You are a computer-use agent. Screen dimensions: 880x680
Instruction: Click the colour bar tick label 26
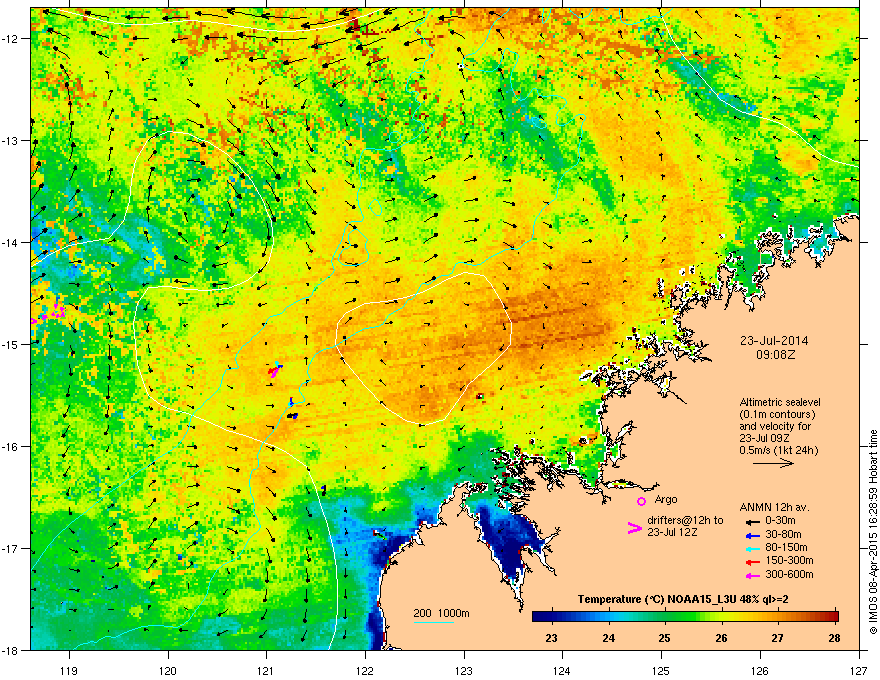[721, 638]
